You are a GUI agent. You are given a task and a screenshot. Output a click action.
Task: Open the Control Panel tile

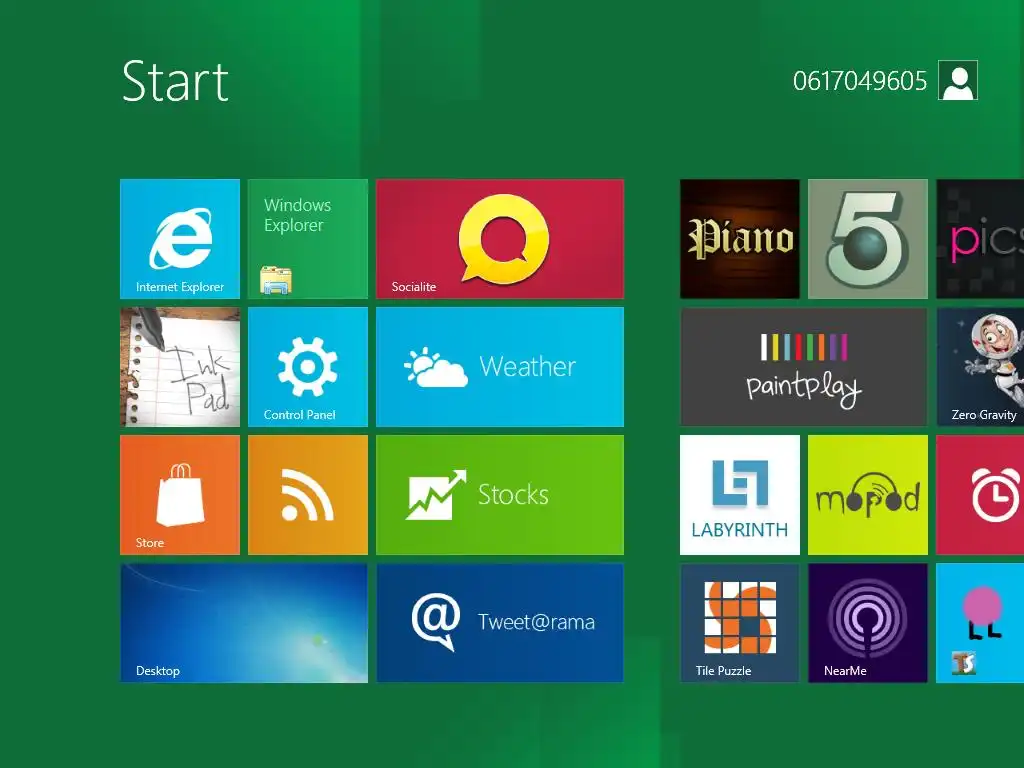click(x=308, y=367)
